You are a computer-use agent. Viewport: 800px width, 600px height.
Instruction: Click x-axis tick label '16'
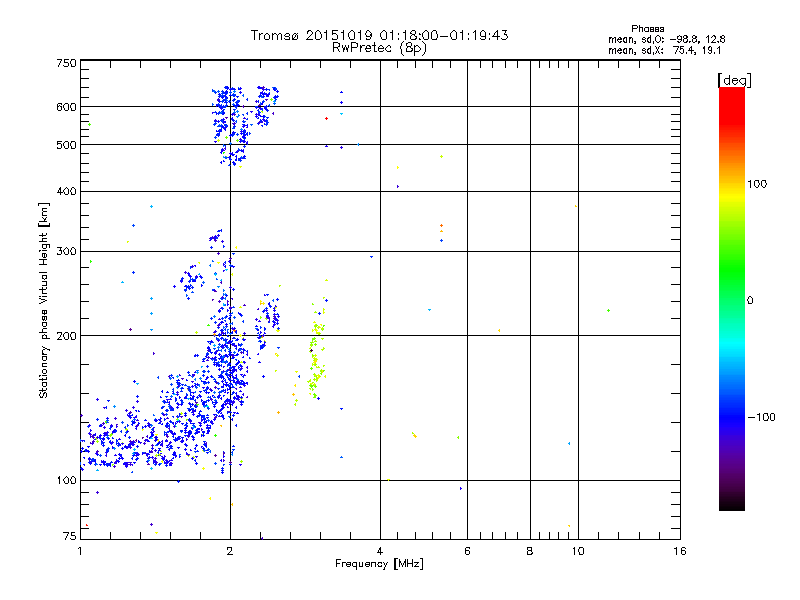coord(680,551)
